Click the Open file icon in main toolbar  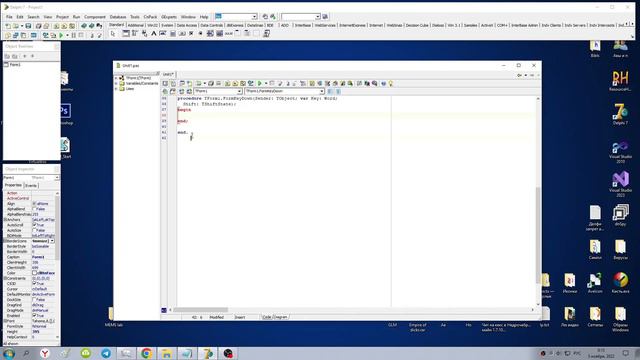[16, 26]
